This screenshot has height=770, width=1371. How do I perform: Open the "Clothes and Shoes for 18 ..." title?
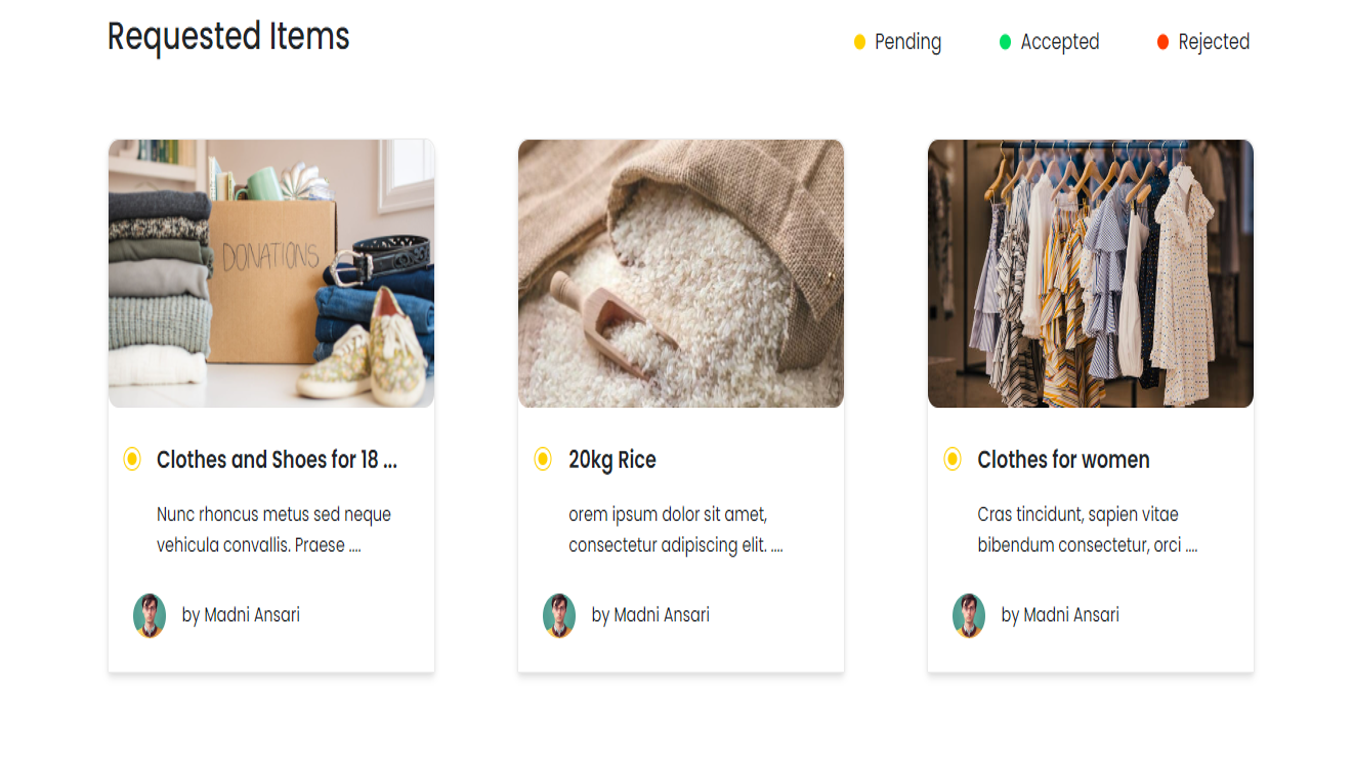pyautogui.click(x=276, y=460)
